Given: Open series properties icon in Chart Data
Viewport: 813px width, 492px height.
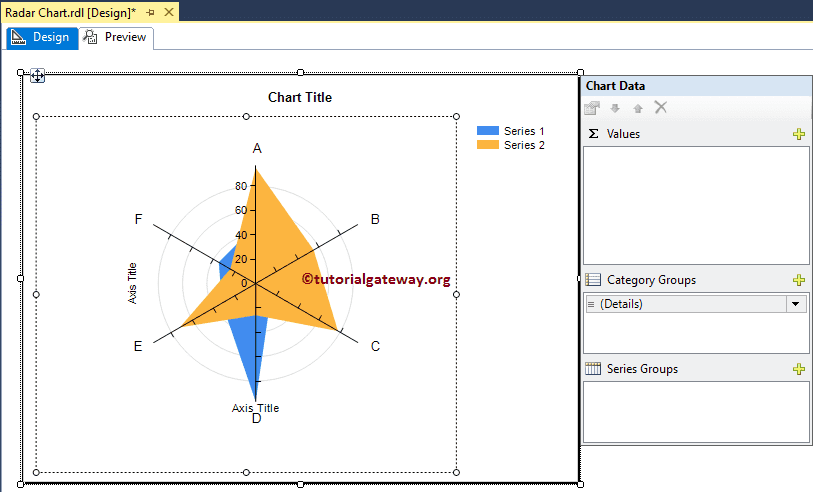Looking at the screenshot, I should click(x=592, y=108).
